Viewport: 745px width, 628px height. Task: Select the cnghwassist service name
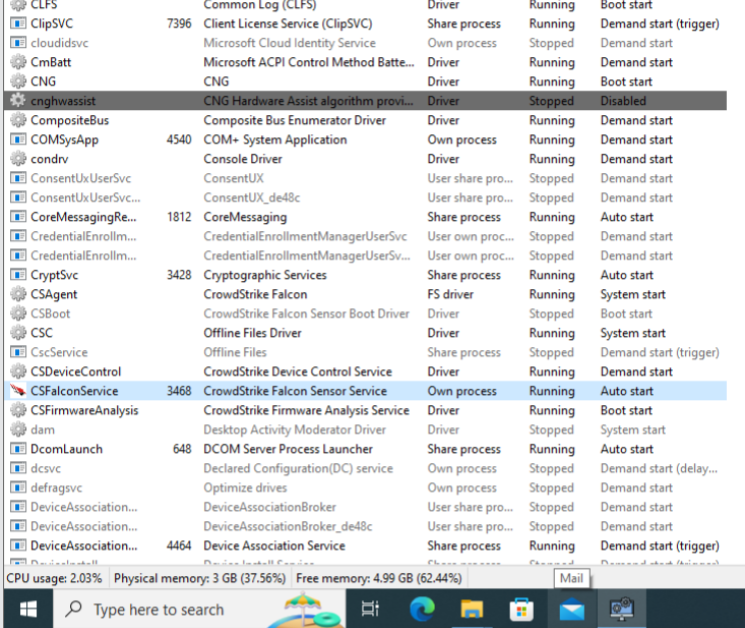(63, 101)
